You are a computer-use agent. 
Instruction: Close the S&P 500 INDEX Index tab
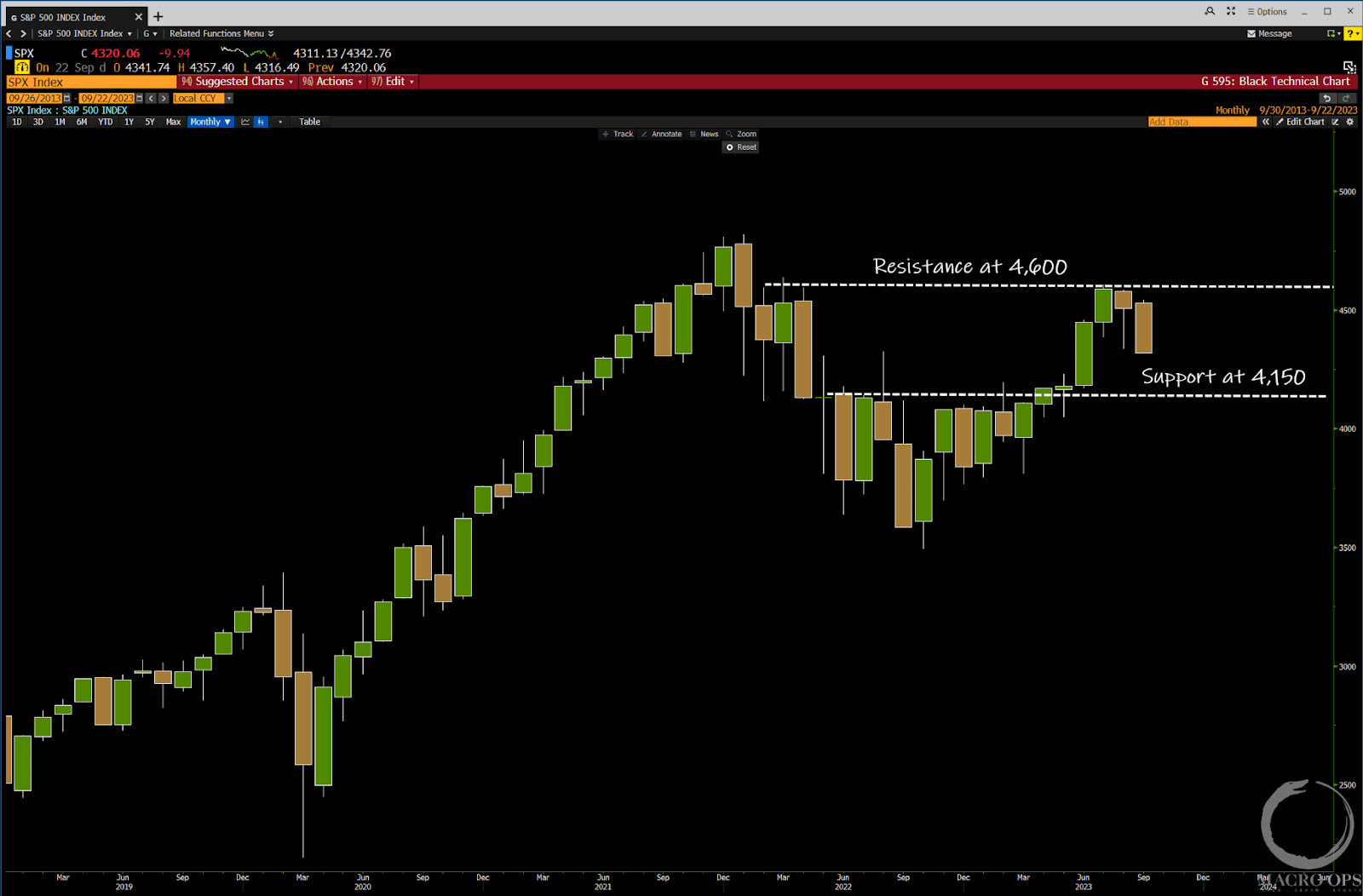coord(139,17)
